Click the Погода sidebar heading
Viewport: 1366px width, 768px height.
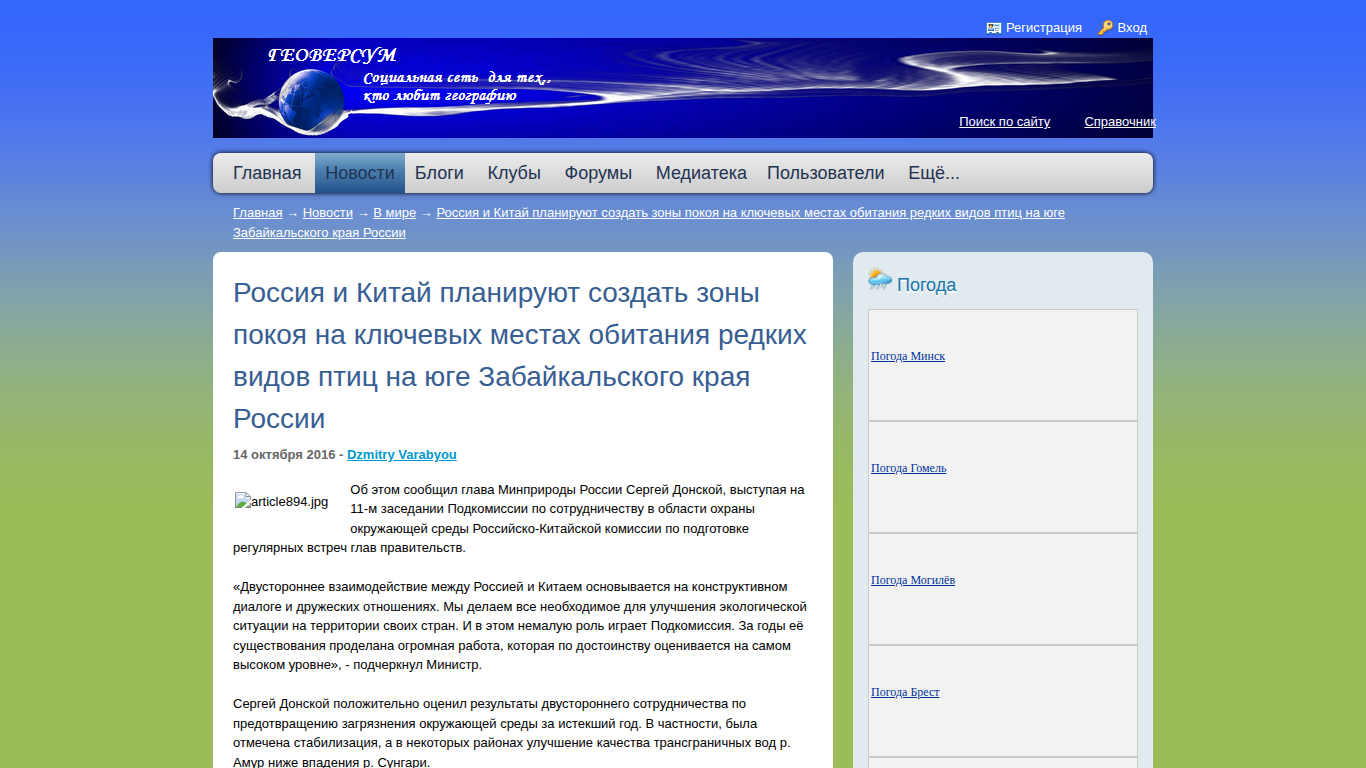pos(926,285)
